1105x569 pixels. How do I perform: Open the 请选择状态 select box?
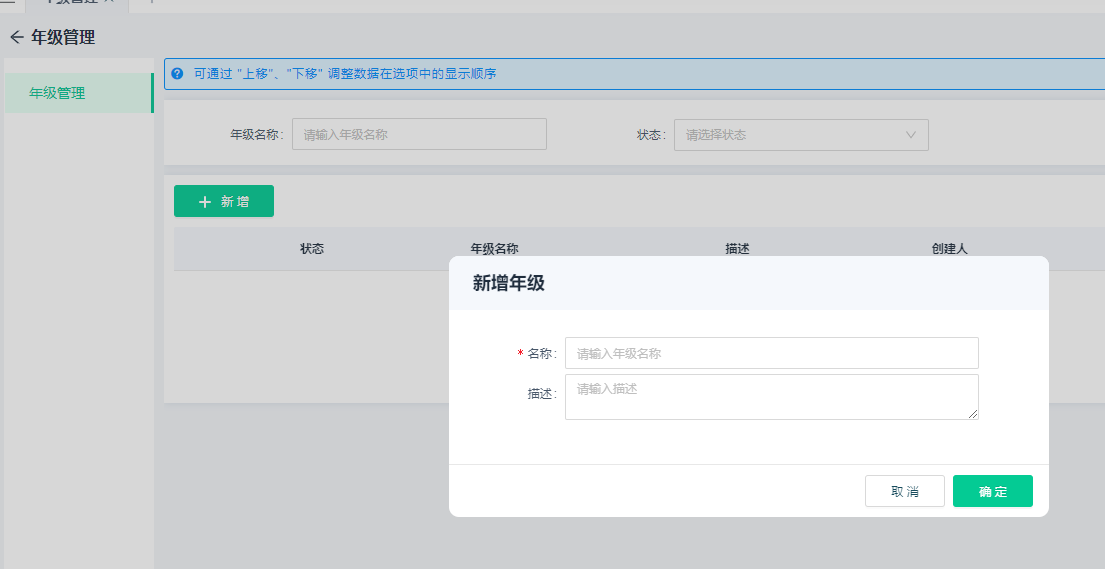(790, 135)
